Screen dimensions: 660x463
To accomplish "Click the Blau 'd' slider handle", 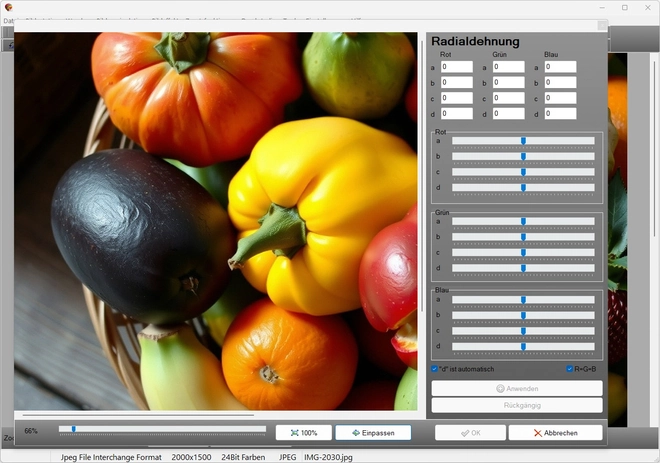I will 523,346.
